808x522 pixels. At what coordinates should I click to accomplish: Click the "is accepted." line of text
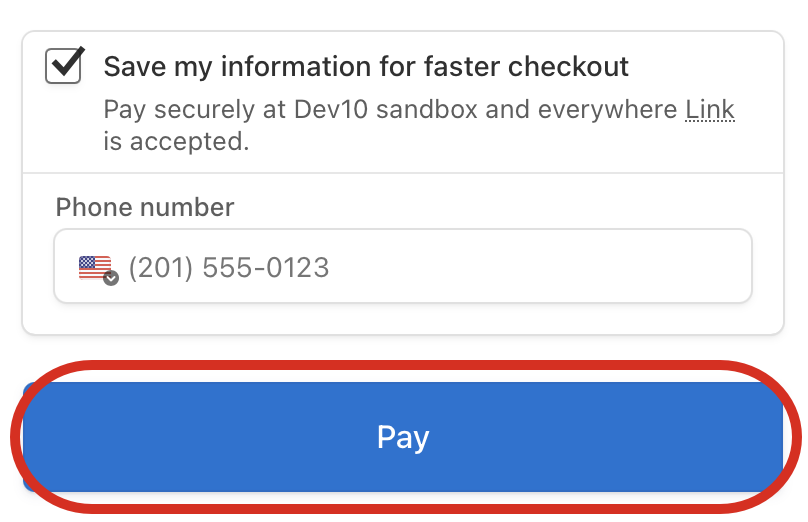point(176,141)
